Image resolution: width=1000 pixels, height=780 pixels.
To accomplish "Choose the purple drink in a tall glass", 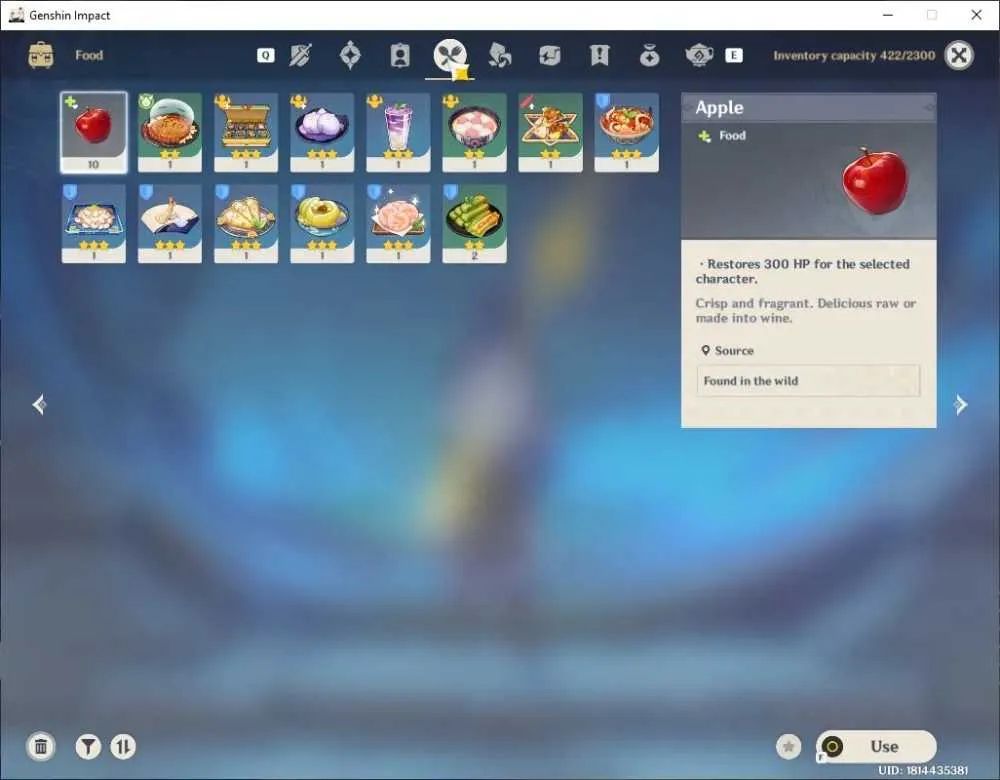I will coord(398,133).
